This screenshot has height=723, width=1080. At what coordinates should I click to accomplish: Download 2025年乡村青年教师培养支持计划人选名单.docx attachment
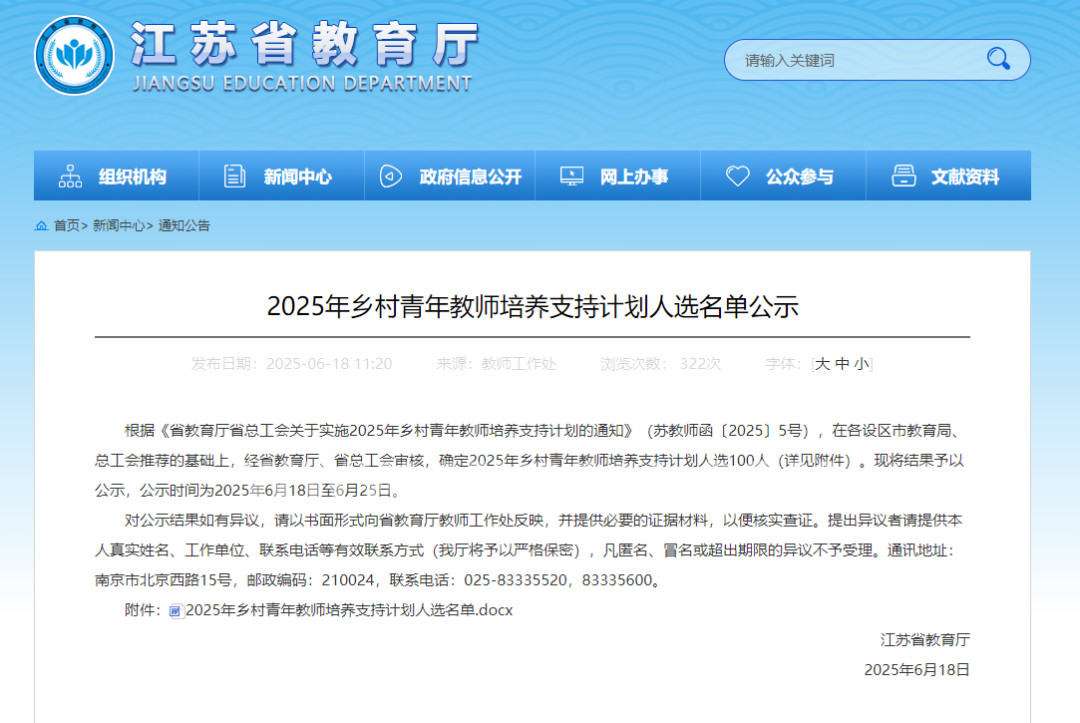[349, 610]
